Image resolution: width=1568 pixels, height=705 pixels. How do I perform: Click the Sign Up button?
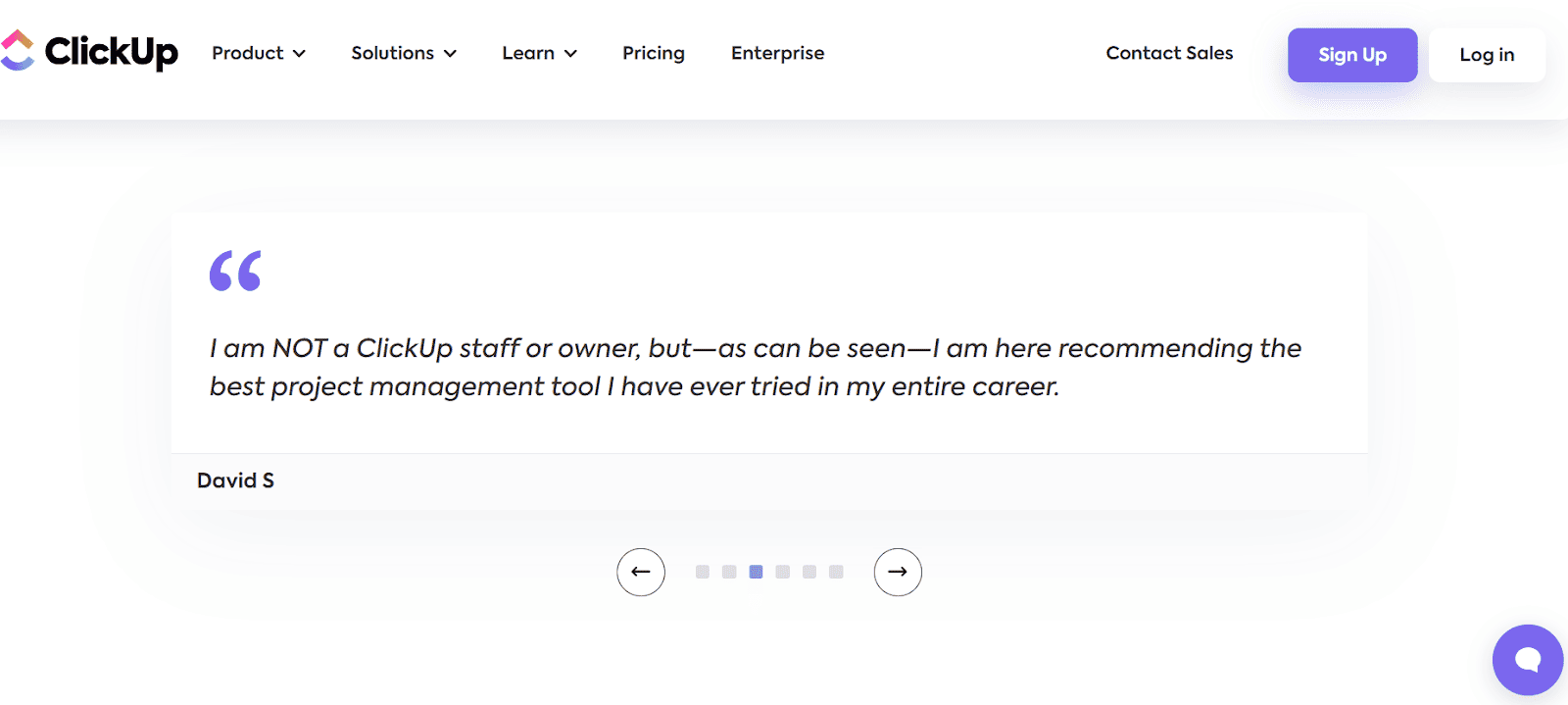coord(1352,55)
